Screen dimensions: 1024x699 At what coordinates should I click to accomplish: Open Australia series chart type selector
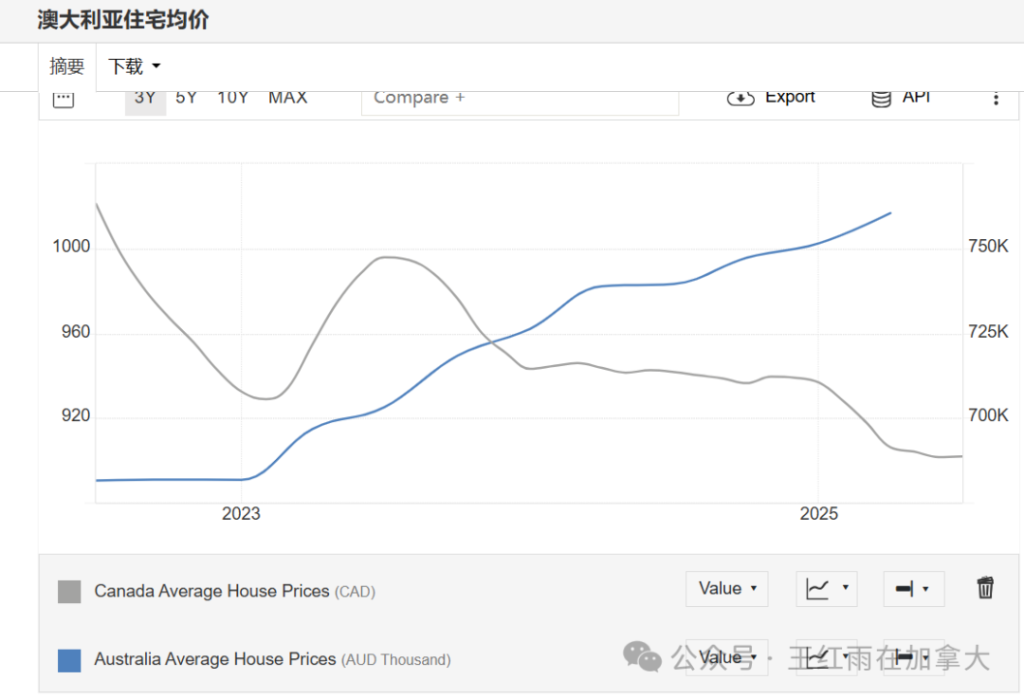[x=828, y=657]
